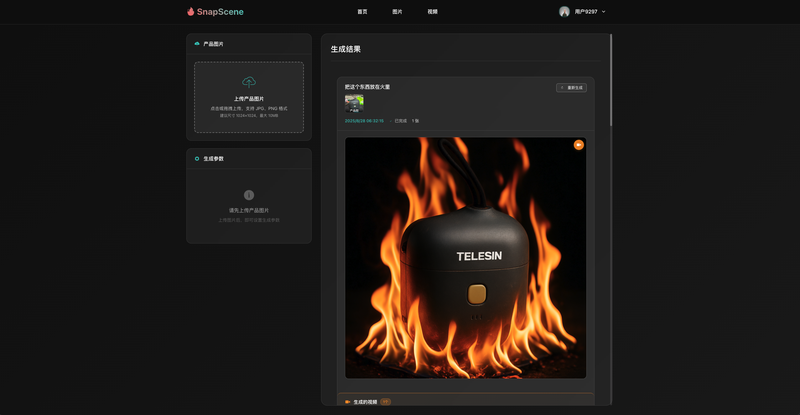800x415 pixels.
Task: Expand the 用户9297 account dropdown arrow
Action: point(604,12)
